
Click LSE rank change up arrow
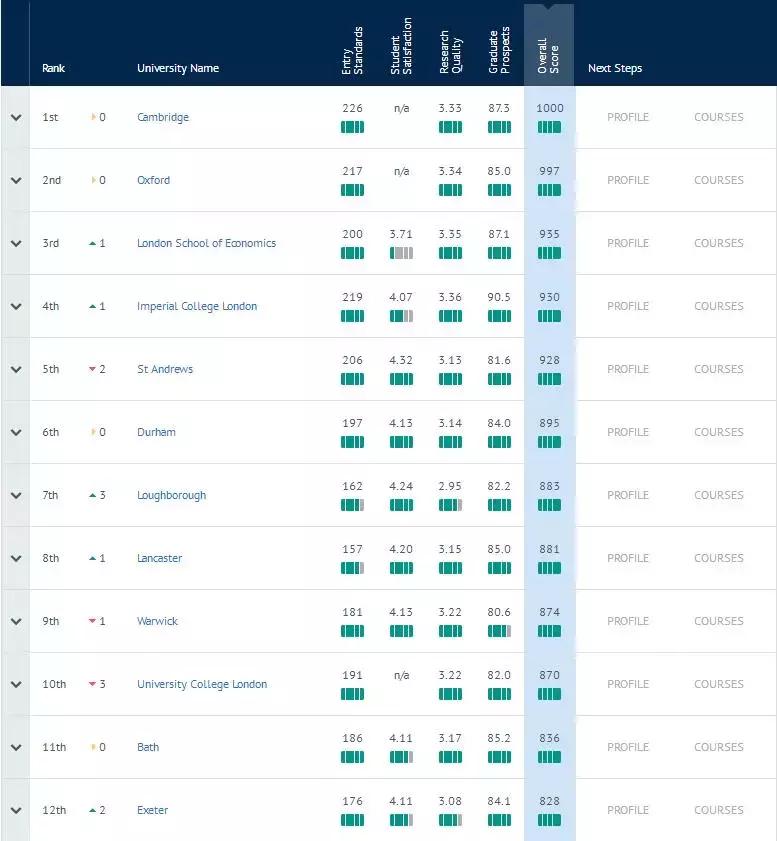[92, 244]
